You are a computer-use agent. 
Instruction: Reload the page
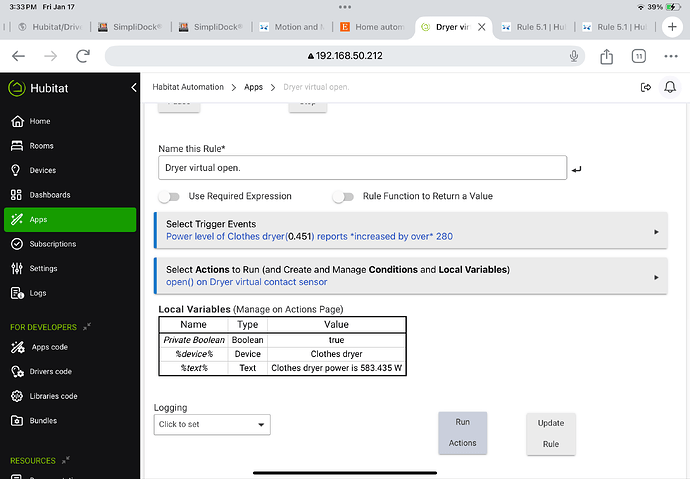coord(83,56)
